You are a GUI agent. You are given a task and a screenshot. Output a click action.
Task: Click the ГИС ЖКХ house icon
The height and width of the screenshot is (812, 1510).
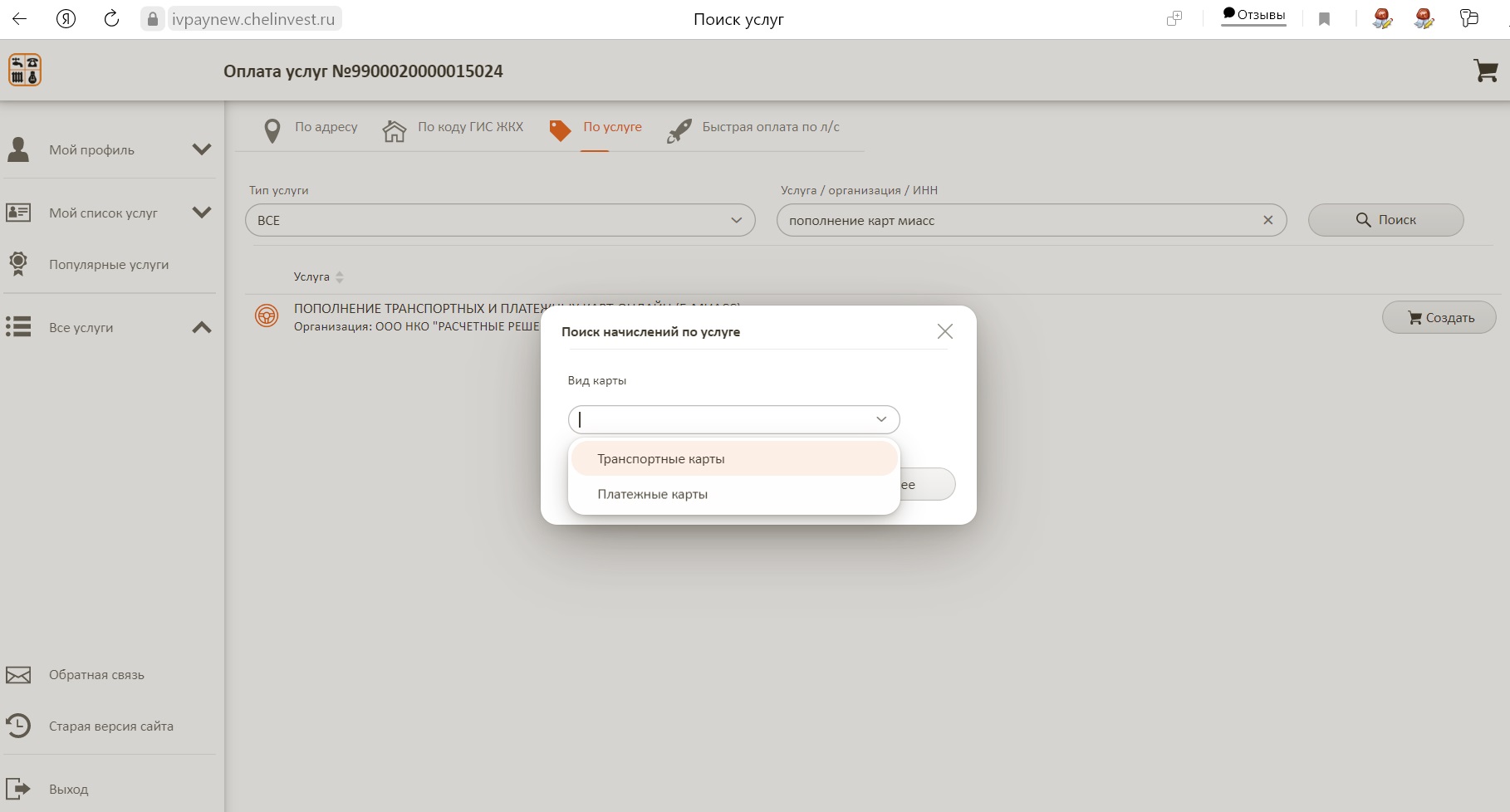[x=395, y=130]
